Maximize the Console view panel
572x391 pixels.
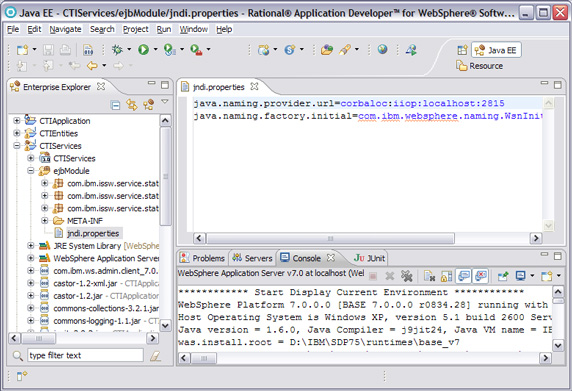click(557, 256)
